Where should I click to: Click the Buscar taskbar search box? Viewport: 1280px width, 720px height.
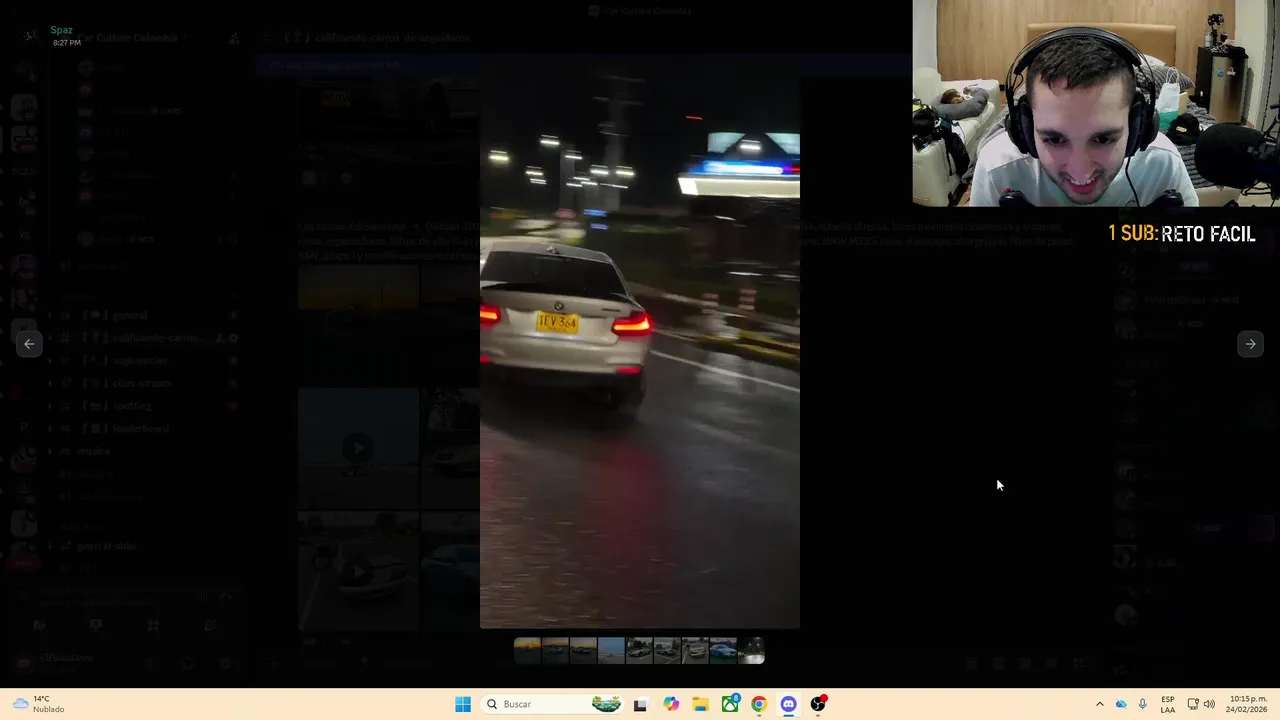pos(553,704)
